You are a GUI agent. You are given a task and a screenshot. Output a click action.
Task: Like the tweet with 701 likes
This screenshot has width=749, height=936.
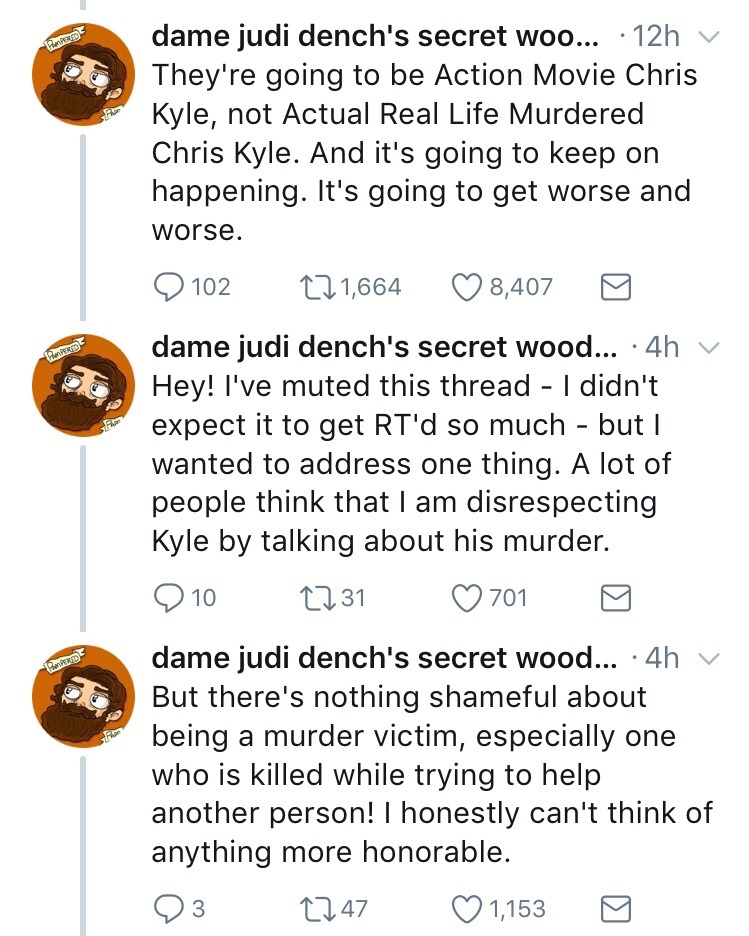click(x=467, y=599)
